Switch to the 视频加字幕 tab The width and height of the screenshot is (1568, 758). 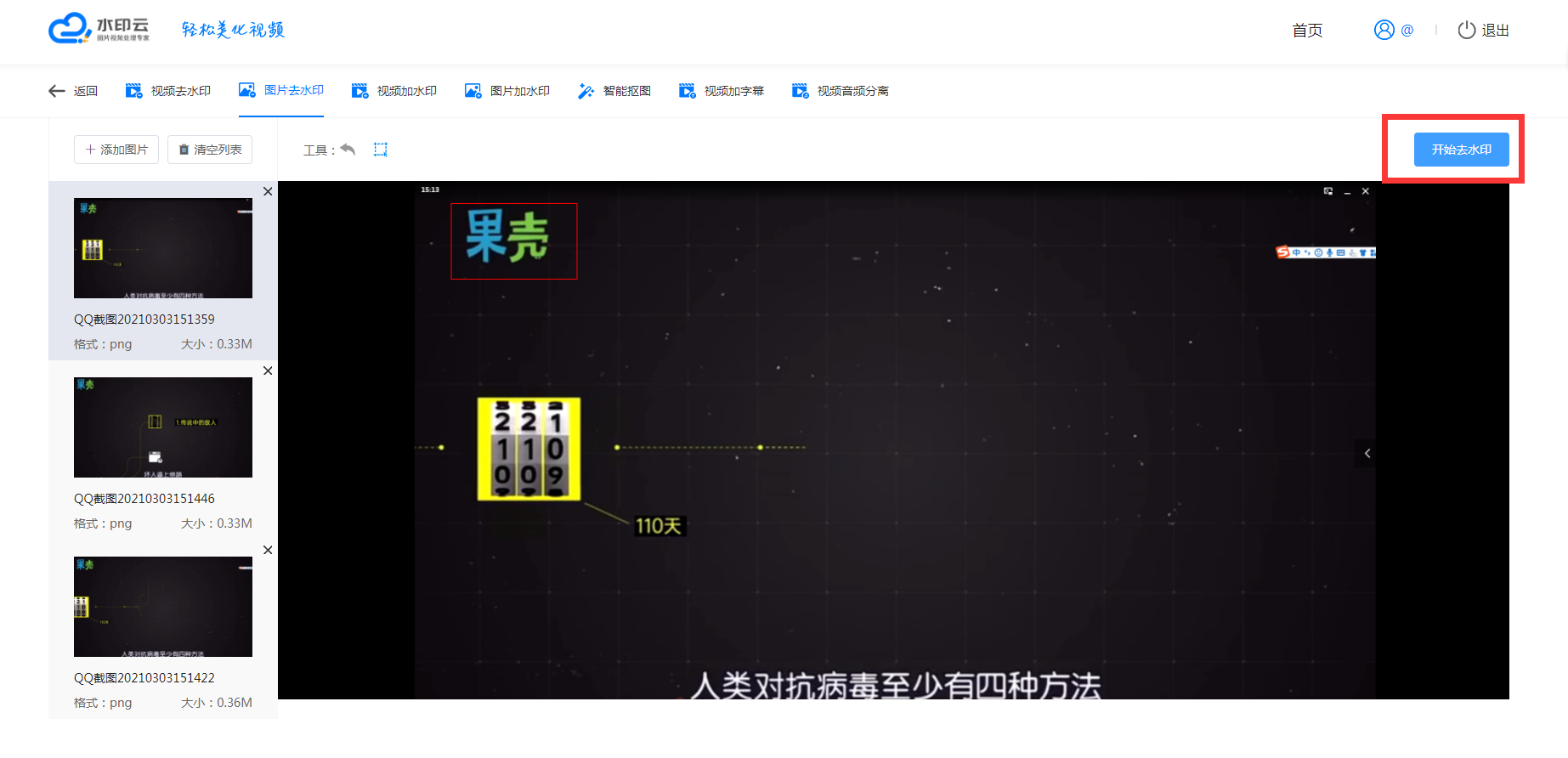(722, 91)
